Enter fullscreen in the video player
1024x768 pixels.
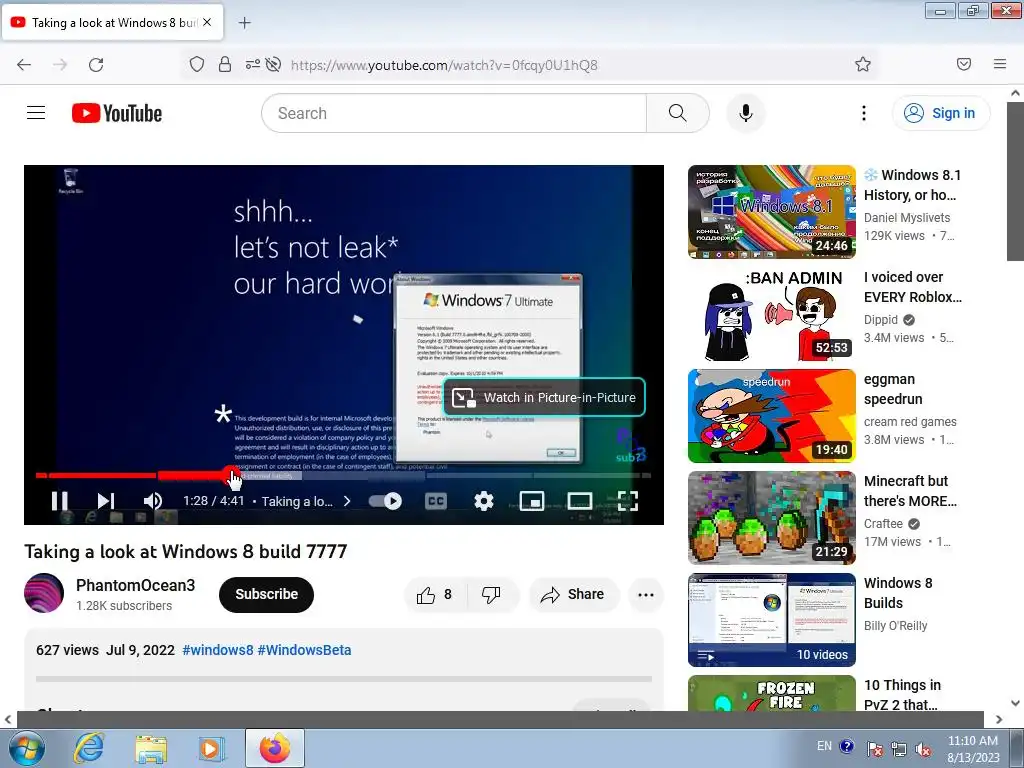click(x=627, y=501)
